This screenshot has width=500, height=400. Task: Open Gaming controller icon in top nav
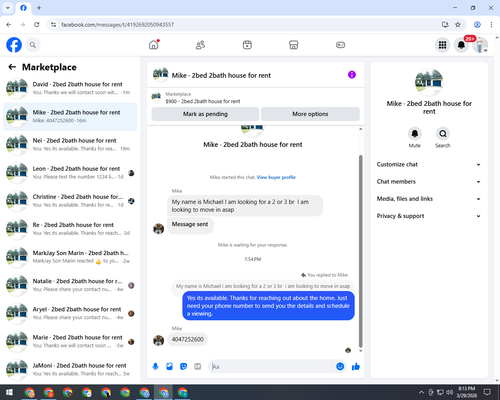point(340,45)
